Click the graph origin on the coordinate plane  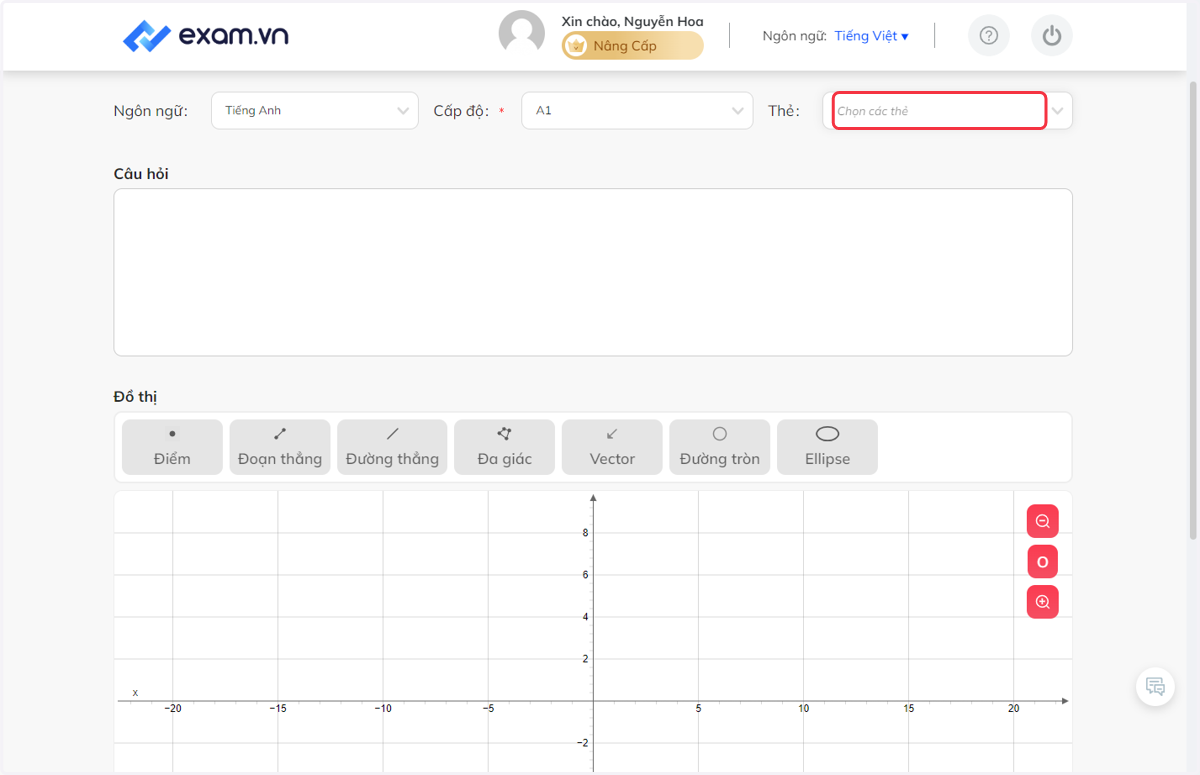(593, 701)
